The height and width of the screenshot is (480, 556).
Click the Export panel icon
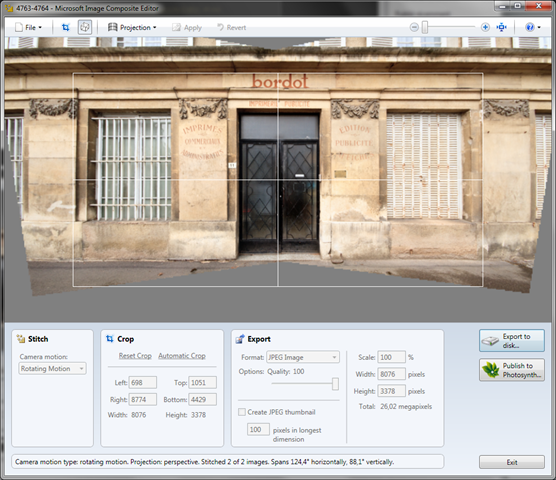coord(240,339)
